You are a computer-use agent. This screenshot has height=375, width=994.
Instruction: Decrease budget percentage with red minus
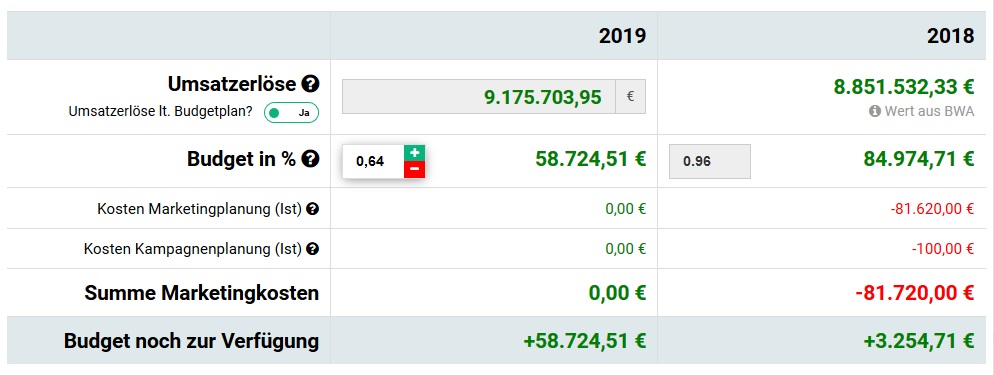point(415,169)
